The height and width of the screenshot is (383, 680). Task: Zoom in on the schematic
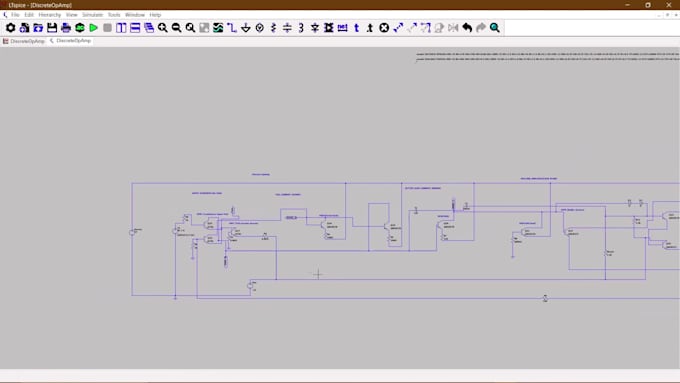tap(163, 28)
